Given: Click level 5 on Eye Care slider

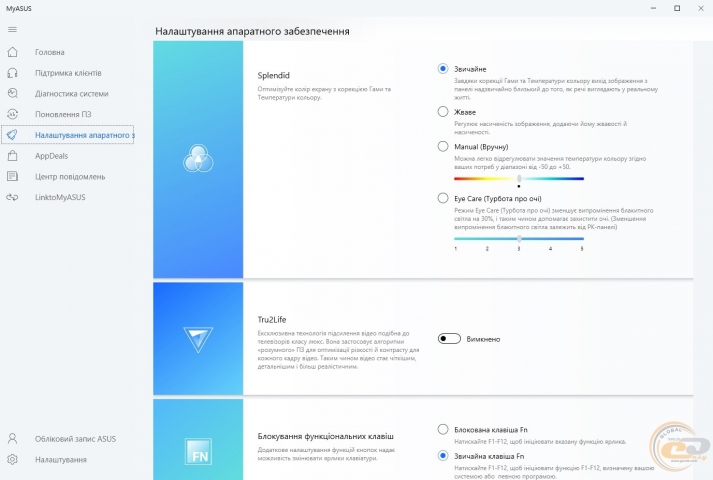Looking at the screenshot, I should click(x=582, y=249).
